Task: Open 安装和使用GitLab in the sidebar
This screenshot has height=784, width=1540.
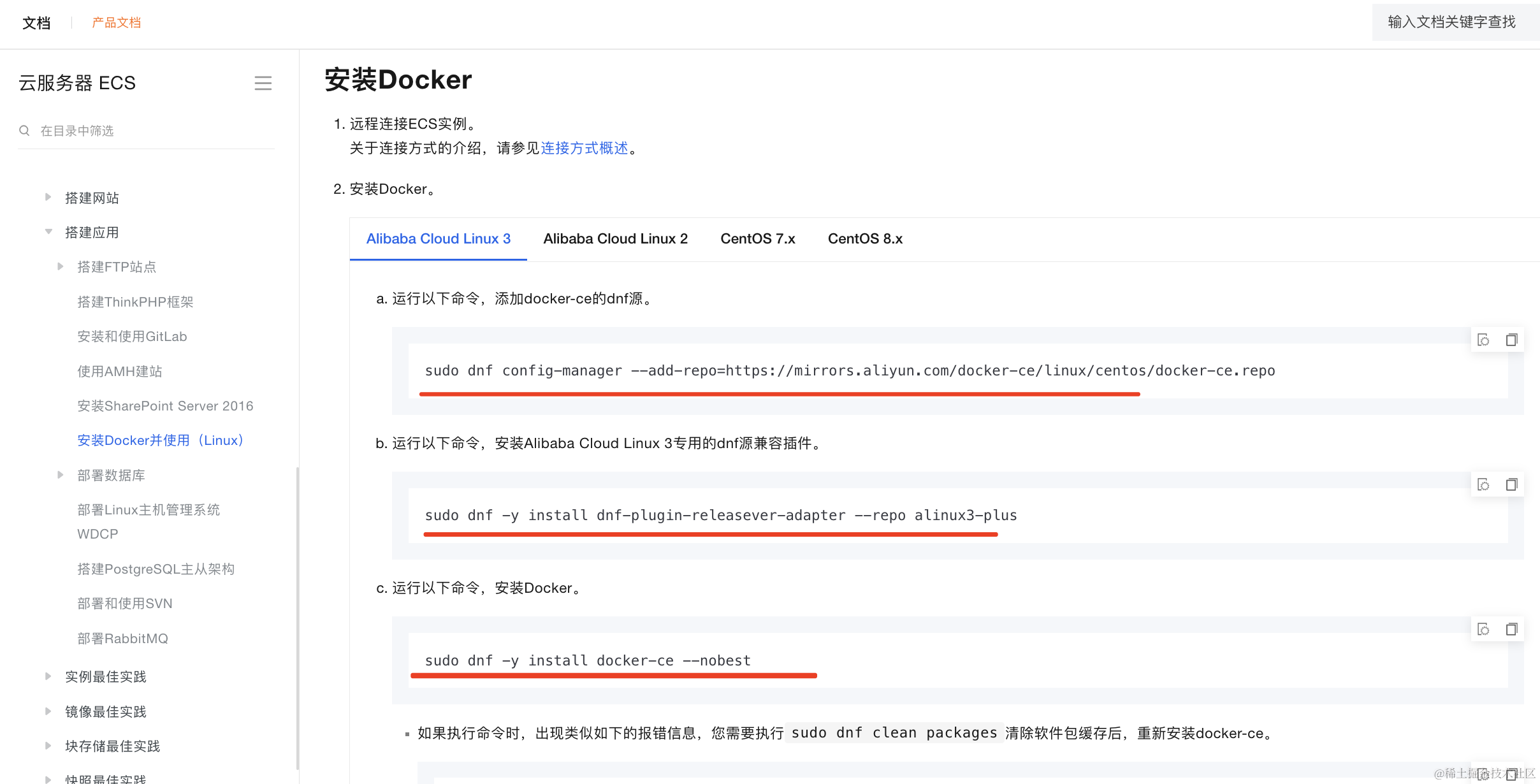Action: tap(132, 336)
